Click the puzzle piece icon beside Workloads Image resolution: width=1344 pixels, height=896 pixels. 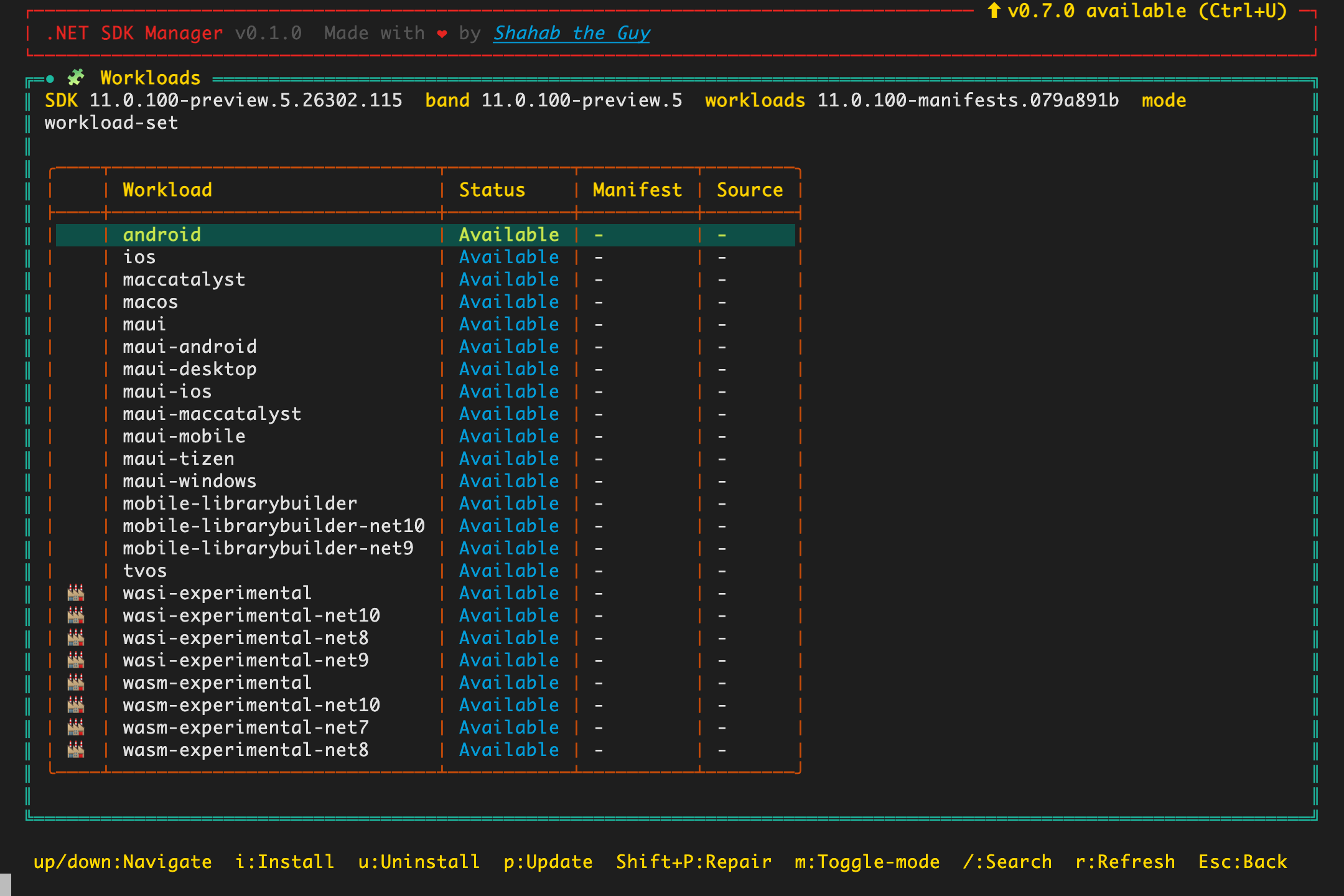tap(76, 78)
